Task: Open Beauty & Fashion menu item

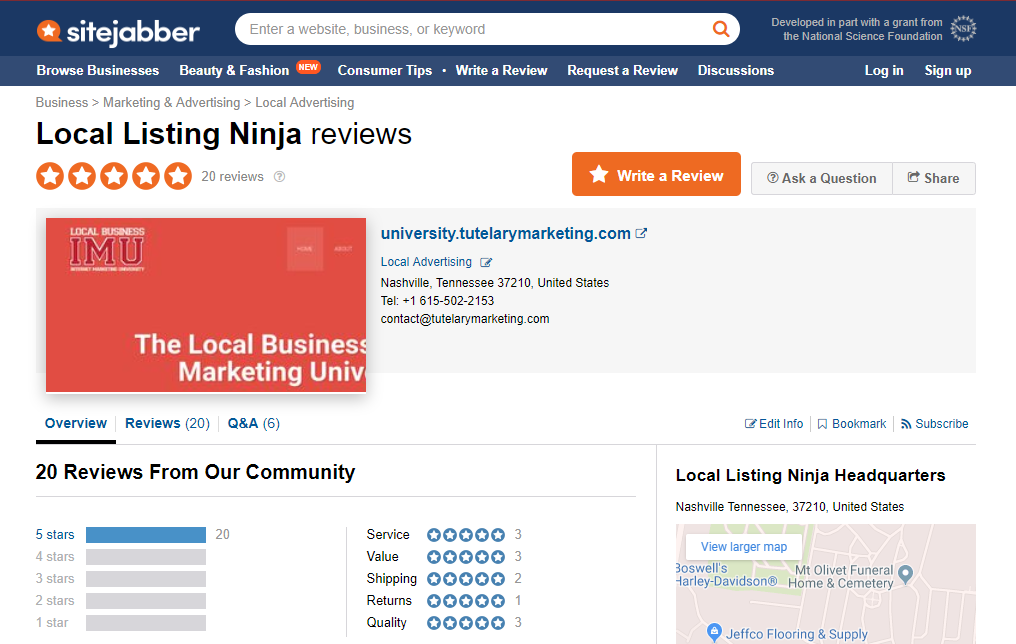Action: pyautogui.click(x=234, y=71)
